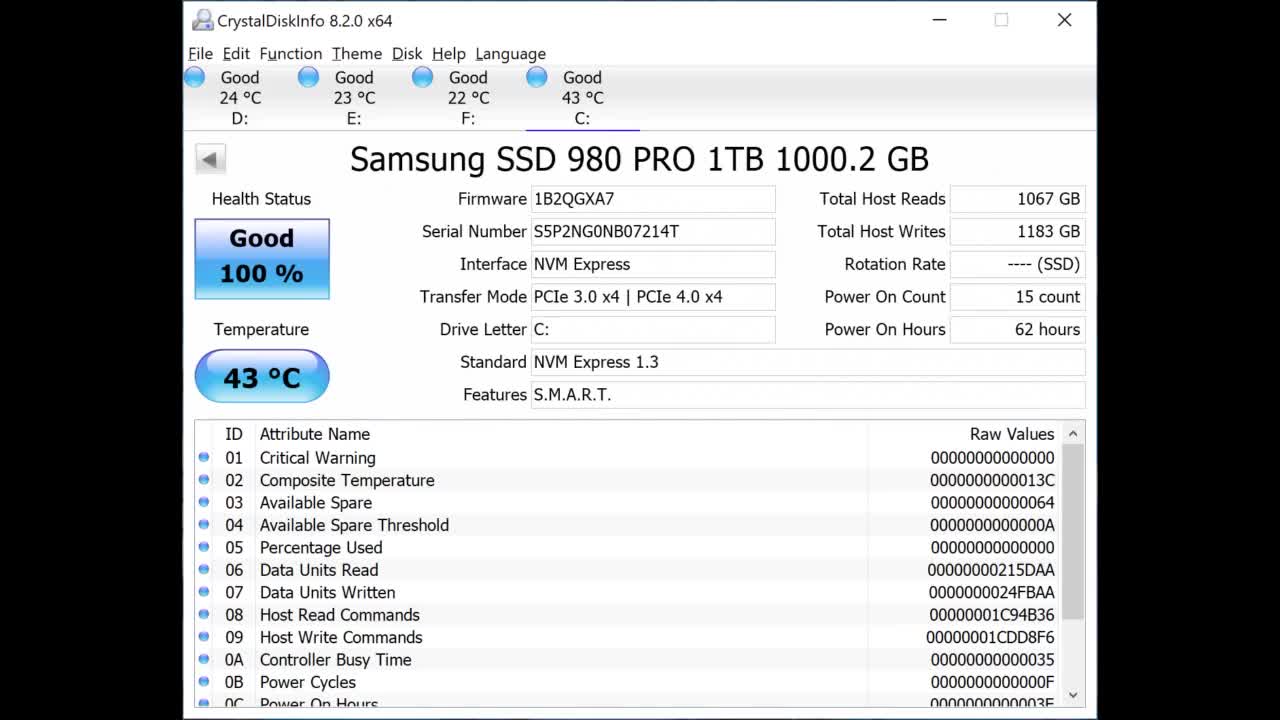Click the 43 °C temperature button
1280x720 pixels.
pyautogui.click(x=262, y=377)
